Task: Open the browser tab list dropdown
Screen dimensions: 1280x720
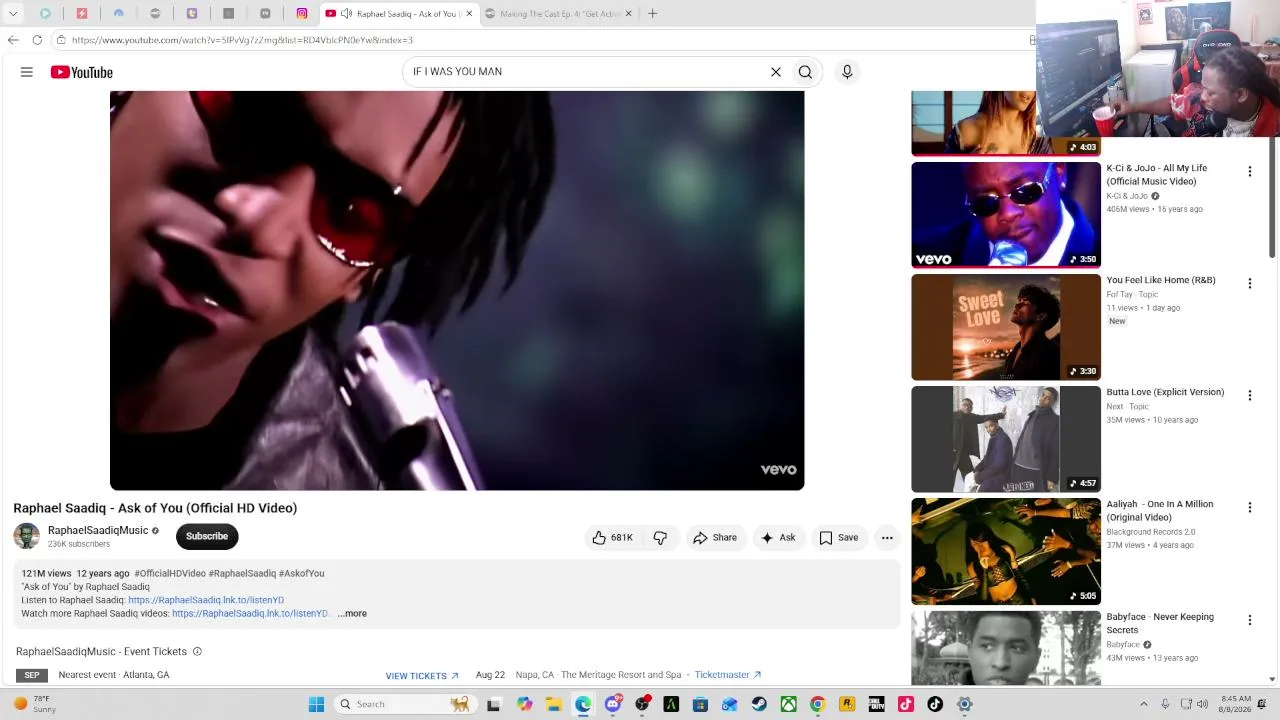Action: click(x=13, y=14)
